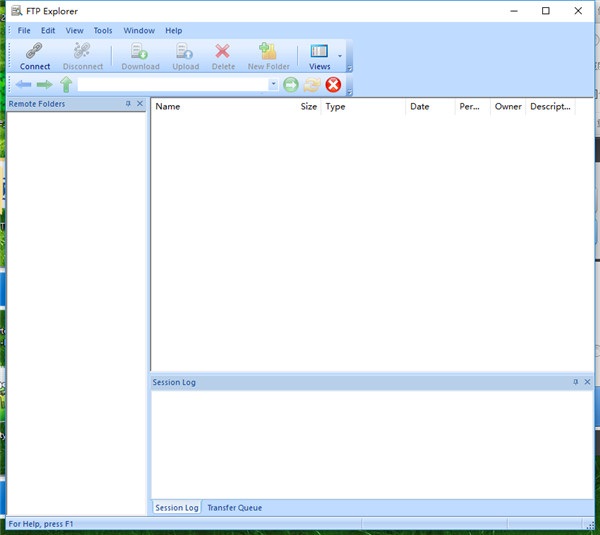The width and height of the screenshot is (600, 535).
Task: Switch to the Transfer Queue tab
Action: [234, 508]
